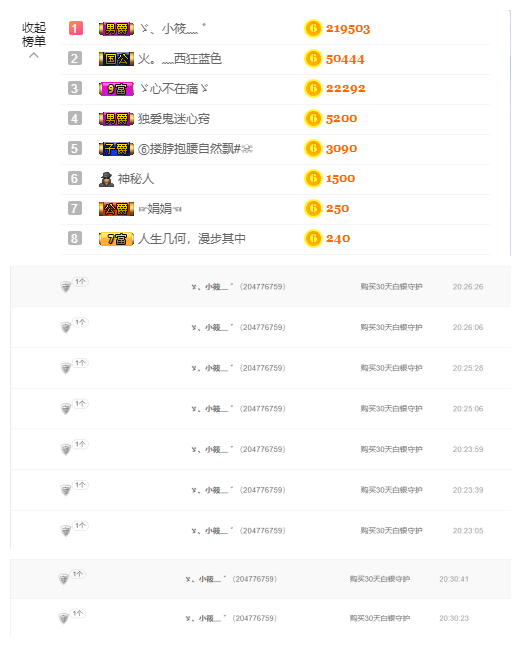Viewport: 521px width, 647px height.
Task: Click the 50444 coin amount
Action: click(345, 59)
